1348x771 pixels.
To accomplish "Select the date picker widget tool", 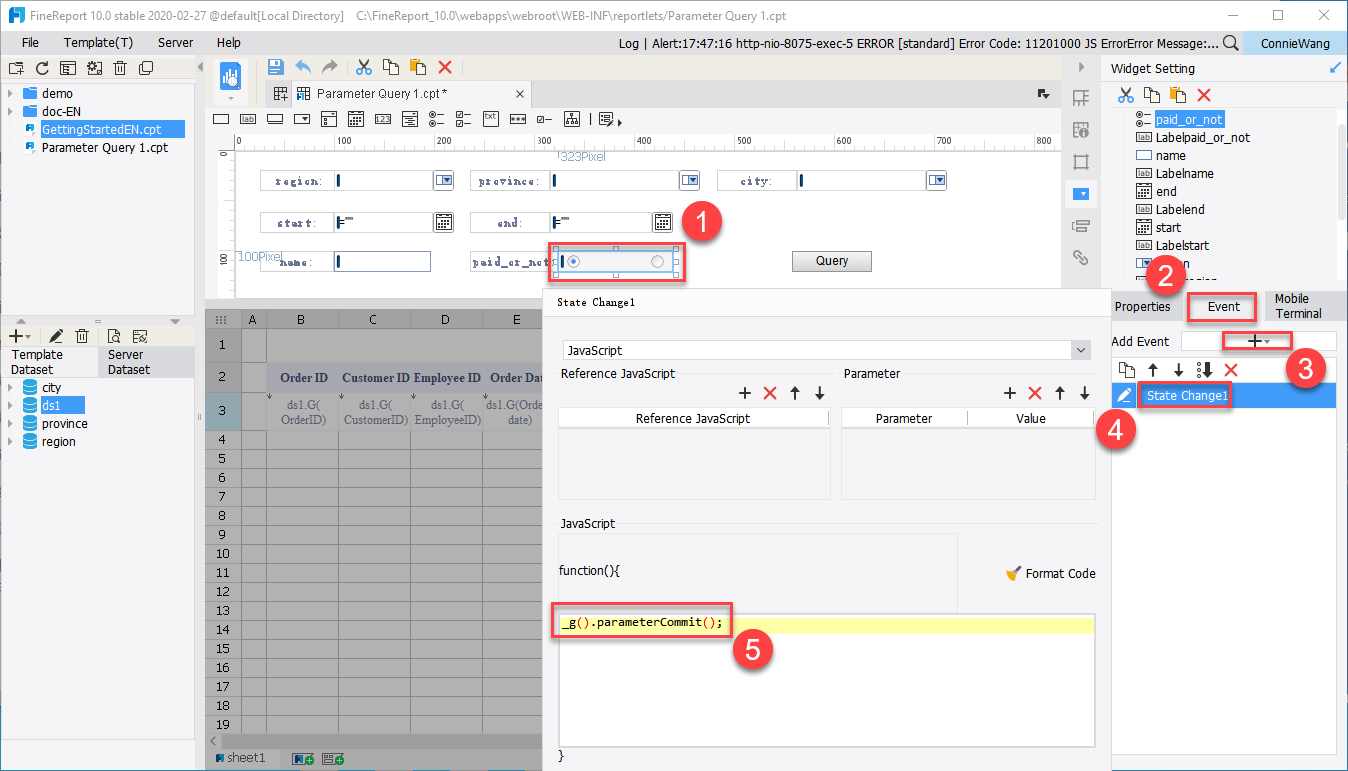I will (358, 118).
